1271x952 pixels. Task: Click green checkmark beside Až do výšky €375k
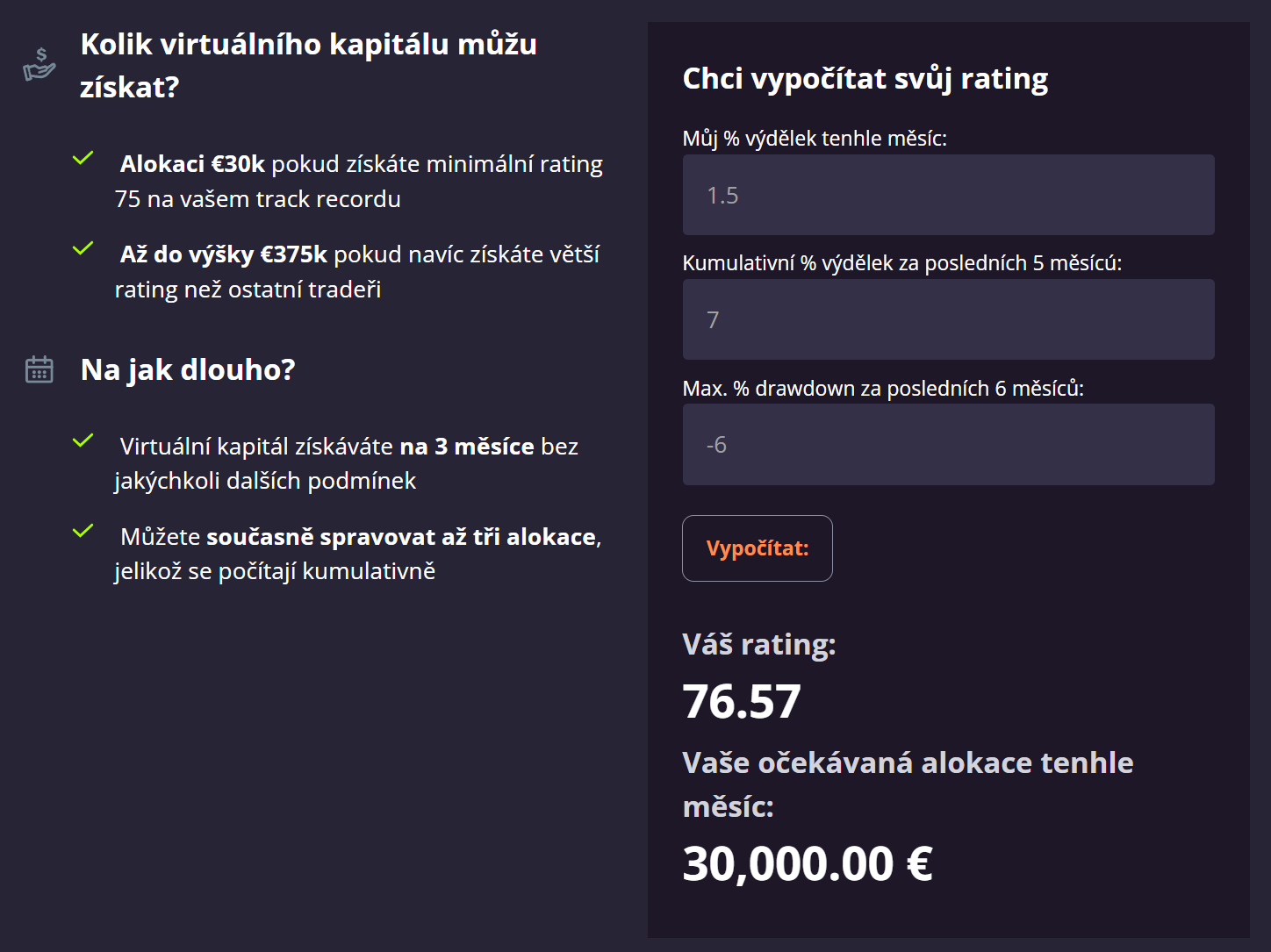pos(83,249)
